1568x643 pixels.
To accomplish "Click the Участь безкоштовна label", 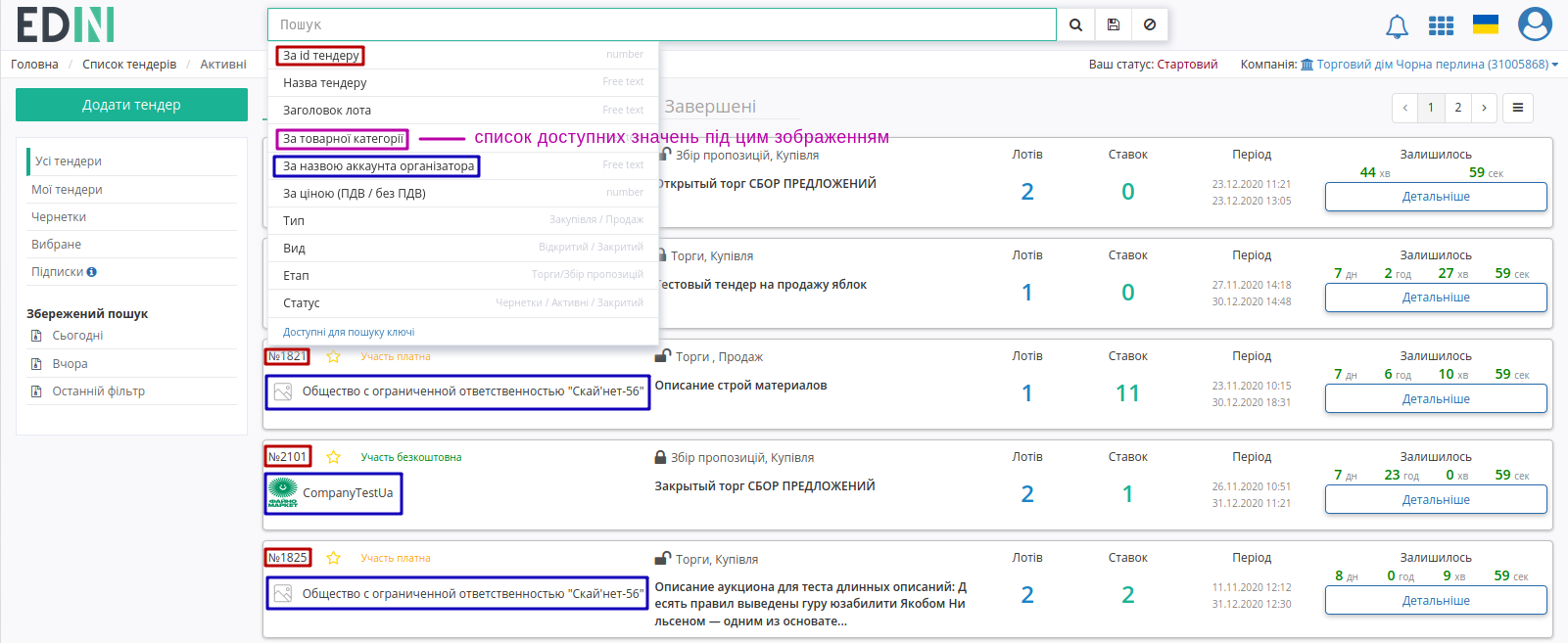I will point(411,457).
